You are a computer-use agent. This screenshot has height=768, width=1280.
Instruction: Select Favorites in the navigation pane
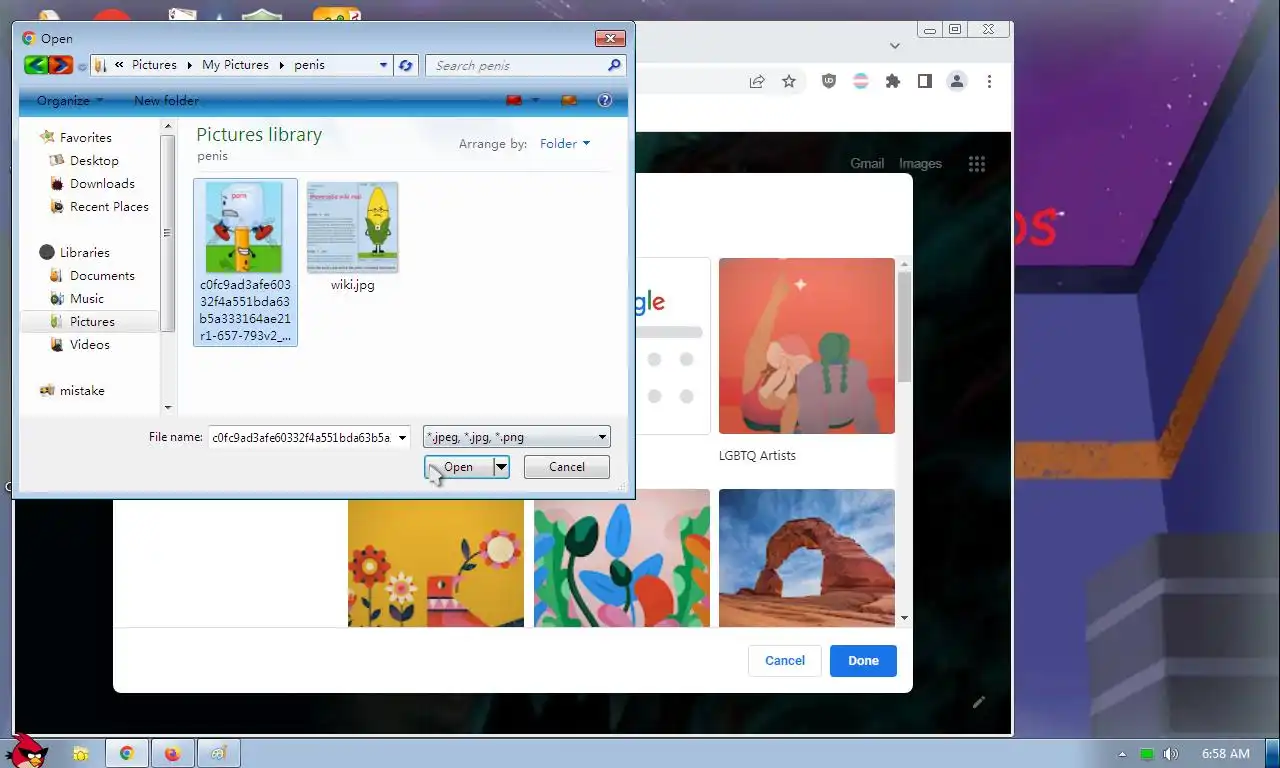tap(85, 137)
